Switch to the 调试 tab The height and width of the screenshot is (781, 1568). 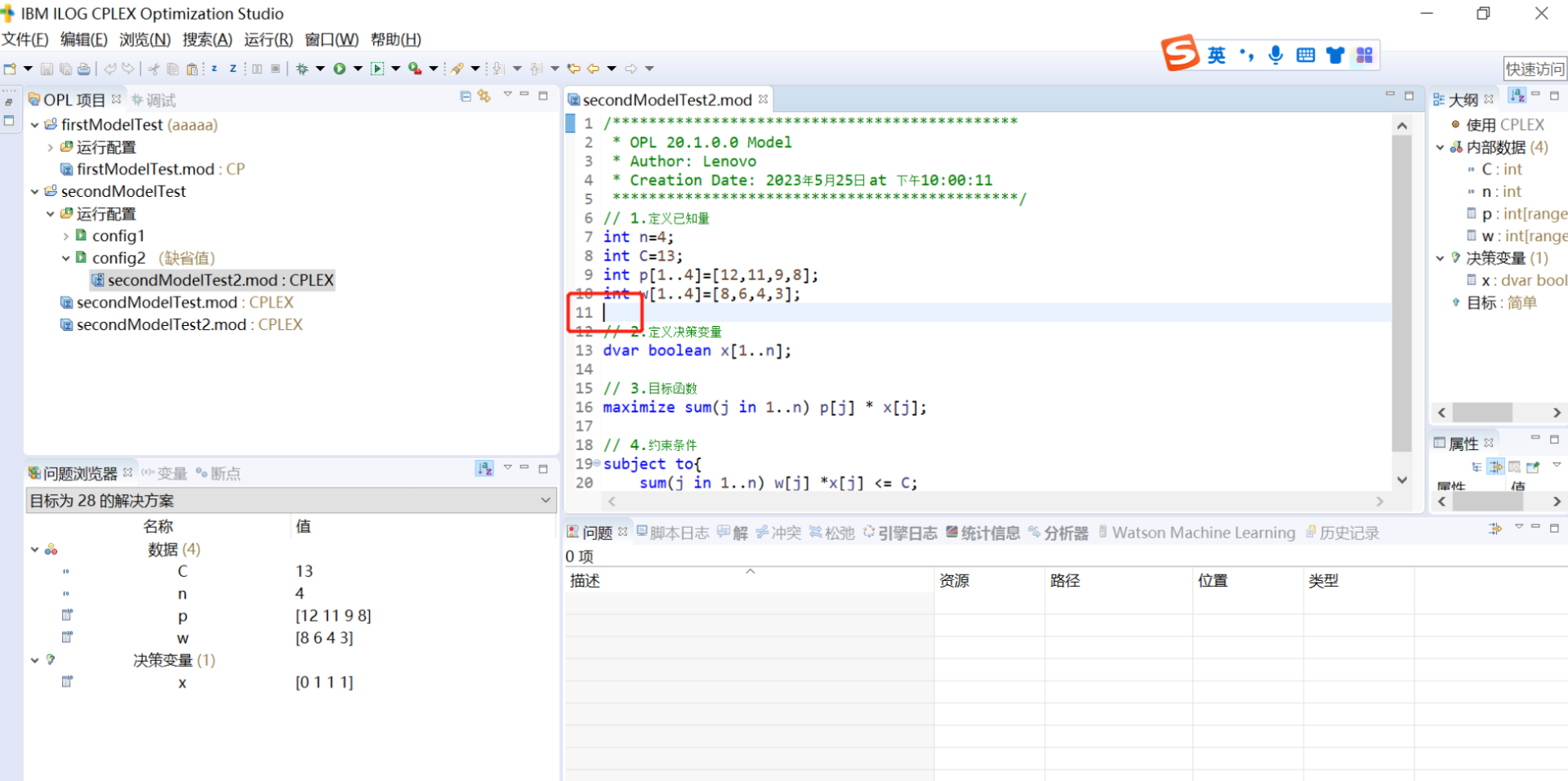click(154, 100)
